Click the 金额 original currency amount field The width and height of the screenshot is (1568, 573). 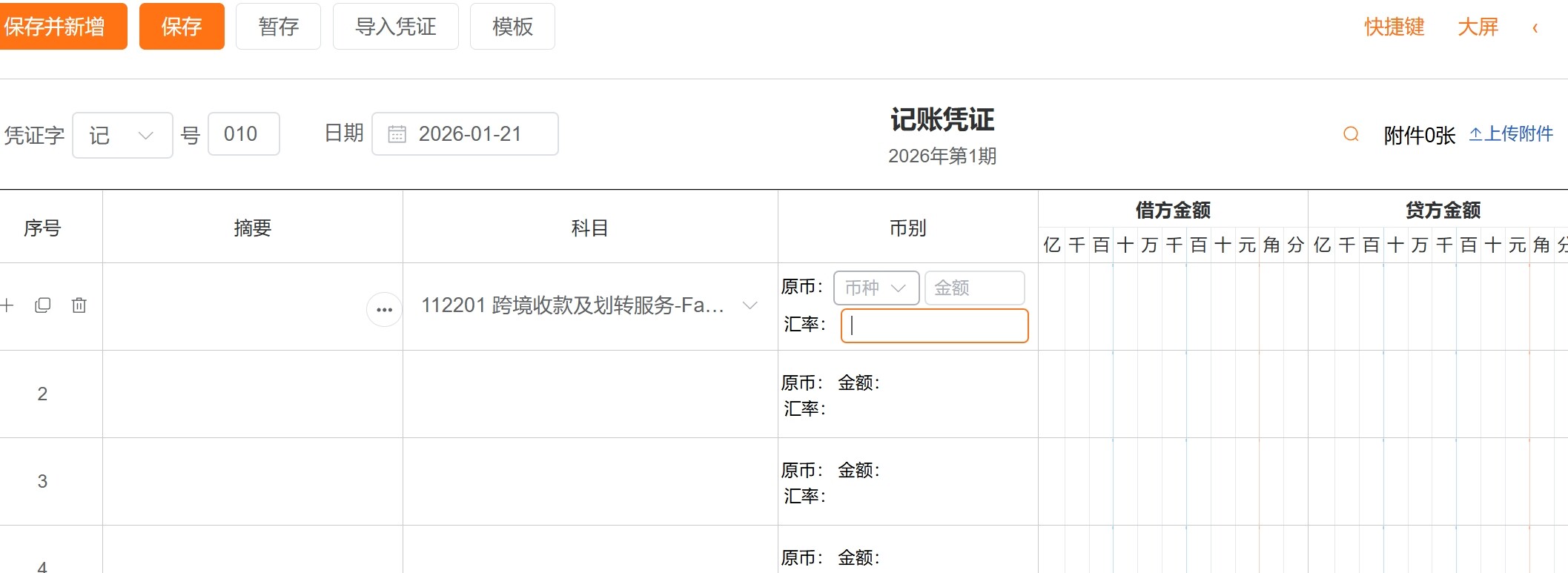(974, 288)
